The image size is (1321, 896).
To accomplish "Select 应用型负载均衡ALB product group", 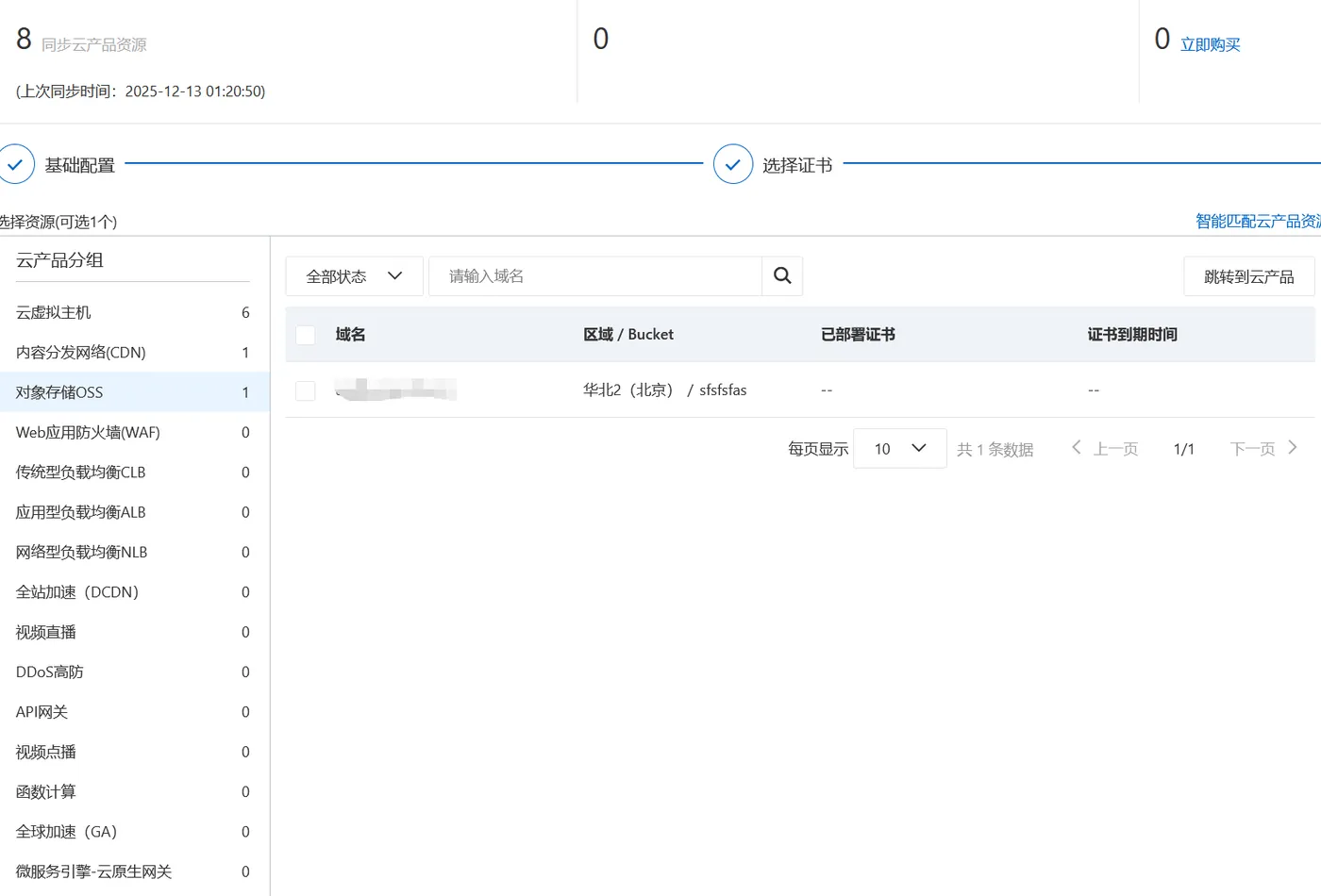I will pos(133,512).
